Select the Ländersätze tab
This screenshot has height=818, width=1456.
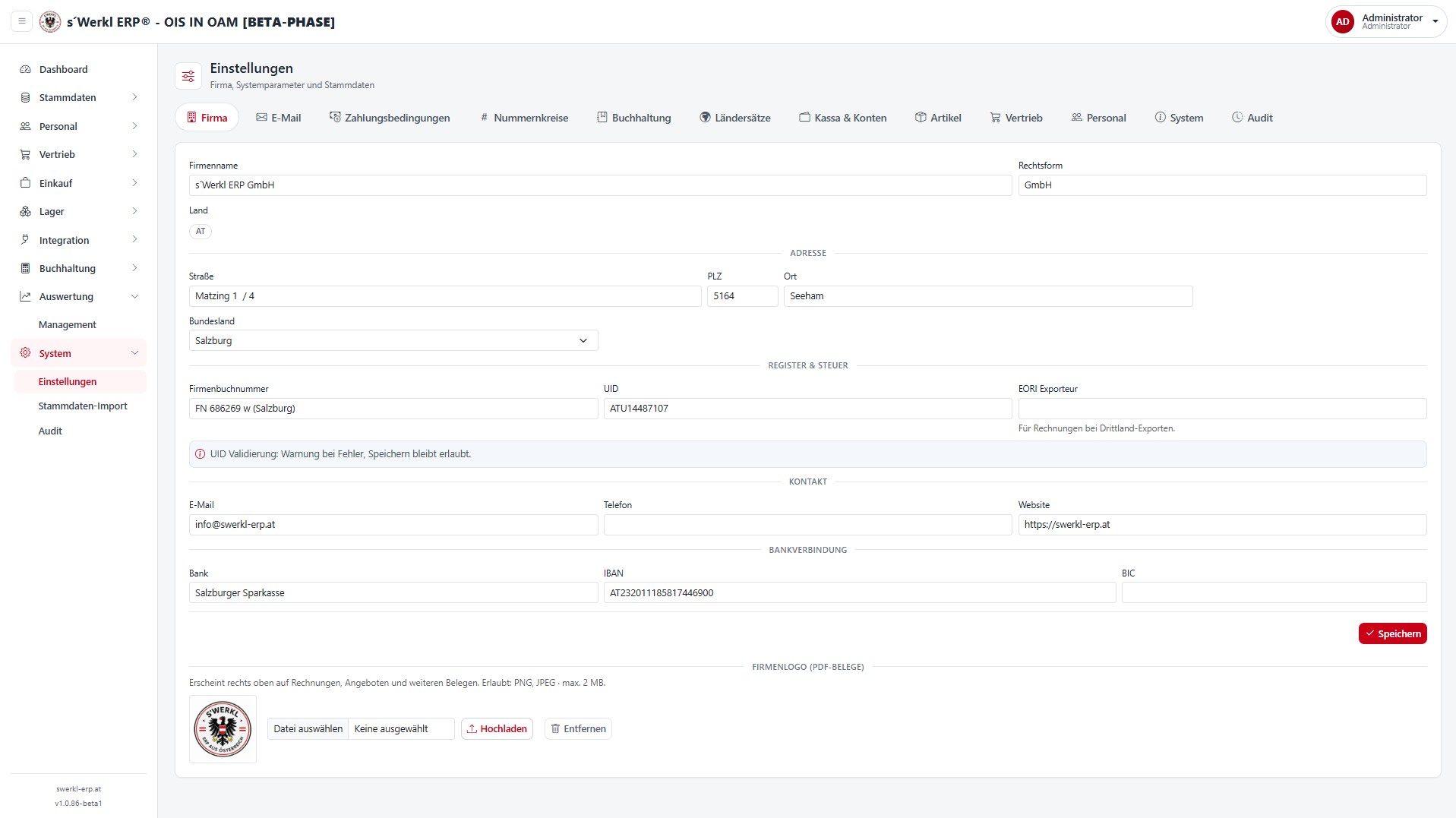(x=735, y=118)
